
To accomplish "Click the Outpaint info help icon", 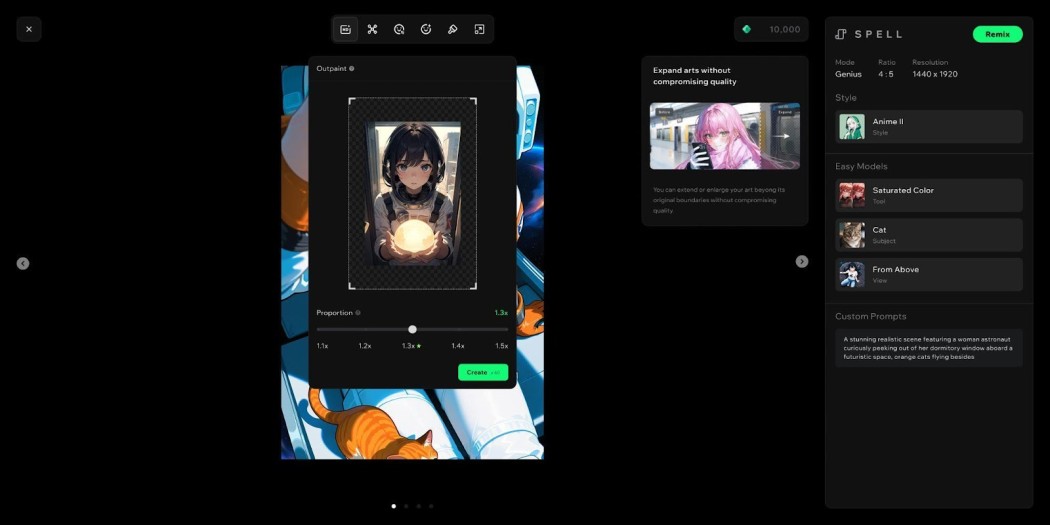I will tap(352, 68).
